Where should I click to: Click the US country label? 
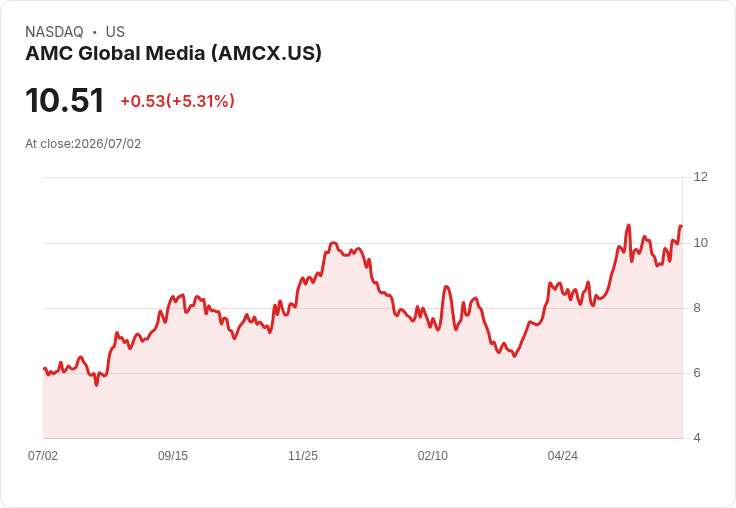pyautogui.click(x=115, y=32)
